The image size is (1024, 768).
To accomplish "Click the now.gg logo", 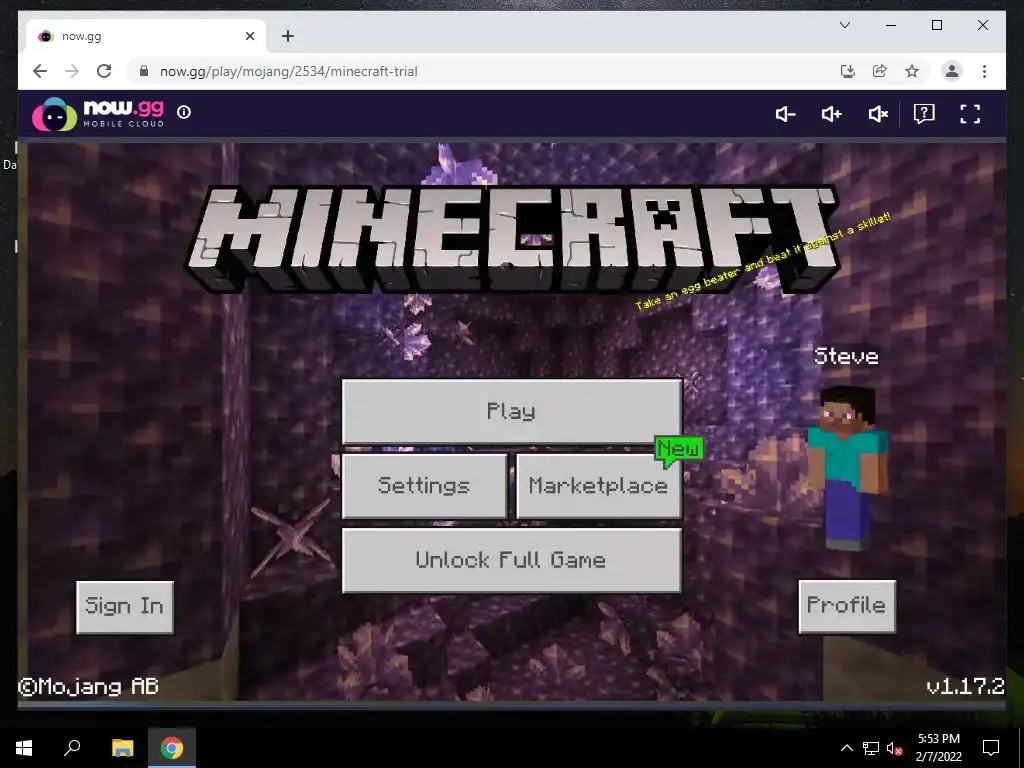I will tap(98, 114).
